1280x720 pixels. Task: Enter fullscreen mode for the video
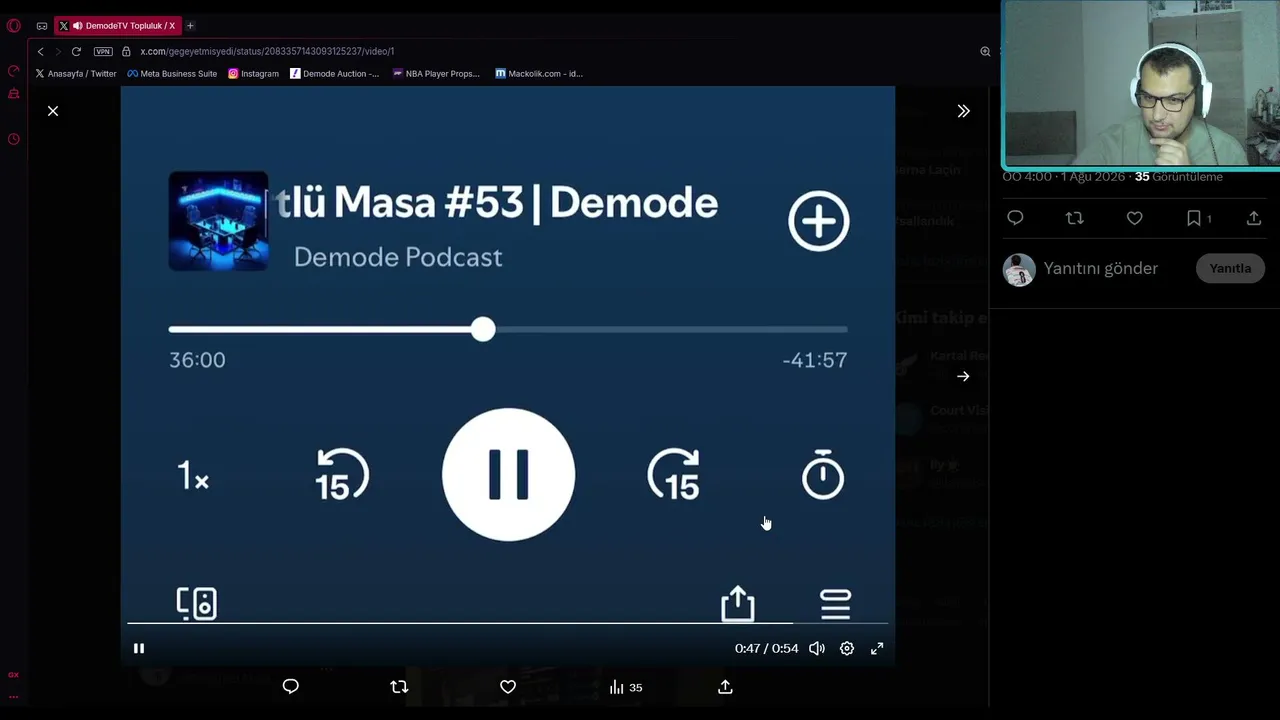coord(877,648)
